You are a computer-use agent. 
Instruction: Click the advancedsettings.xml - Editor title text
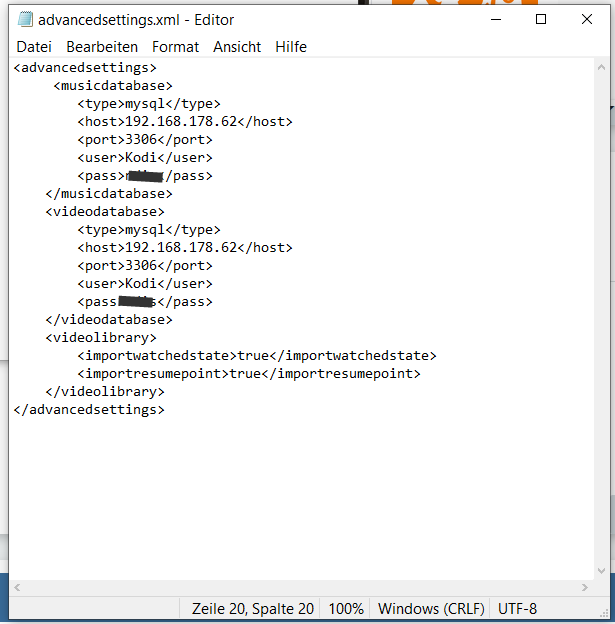(136, 20)
